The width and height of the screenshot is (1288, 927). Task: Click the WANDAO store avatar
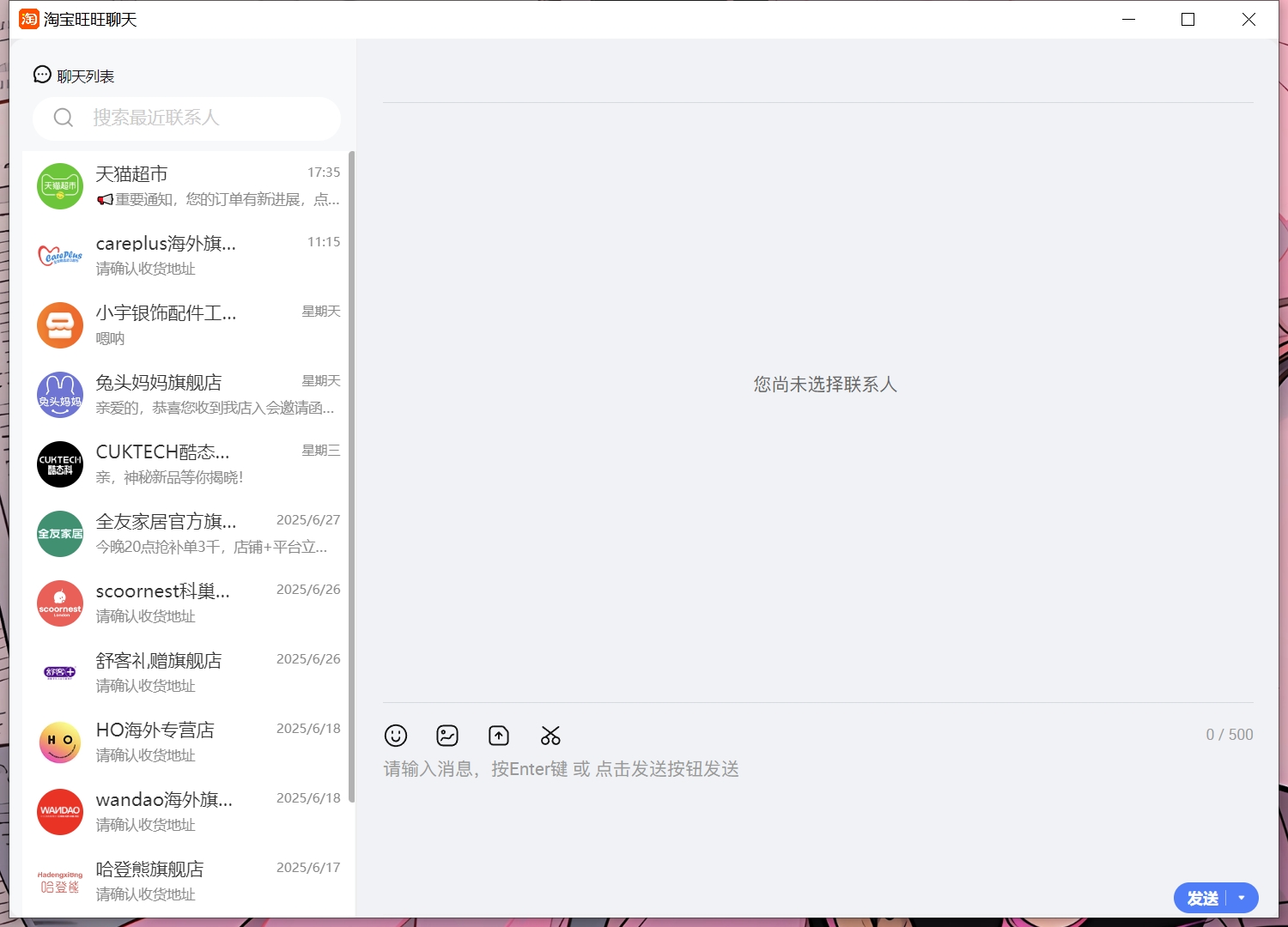click(x=59, y=812)
